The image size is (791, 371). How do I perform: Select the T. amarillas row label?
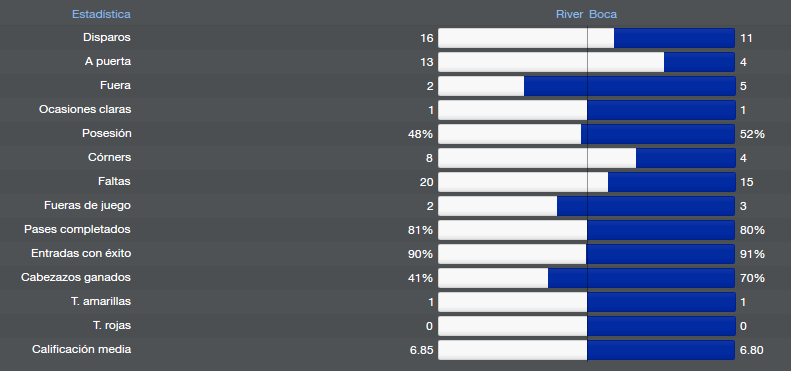pos(100,301)
